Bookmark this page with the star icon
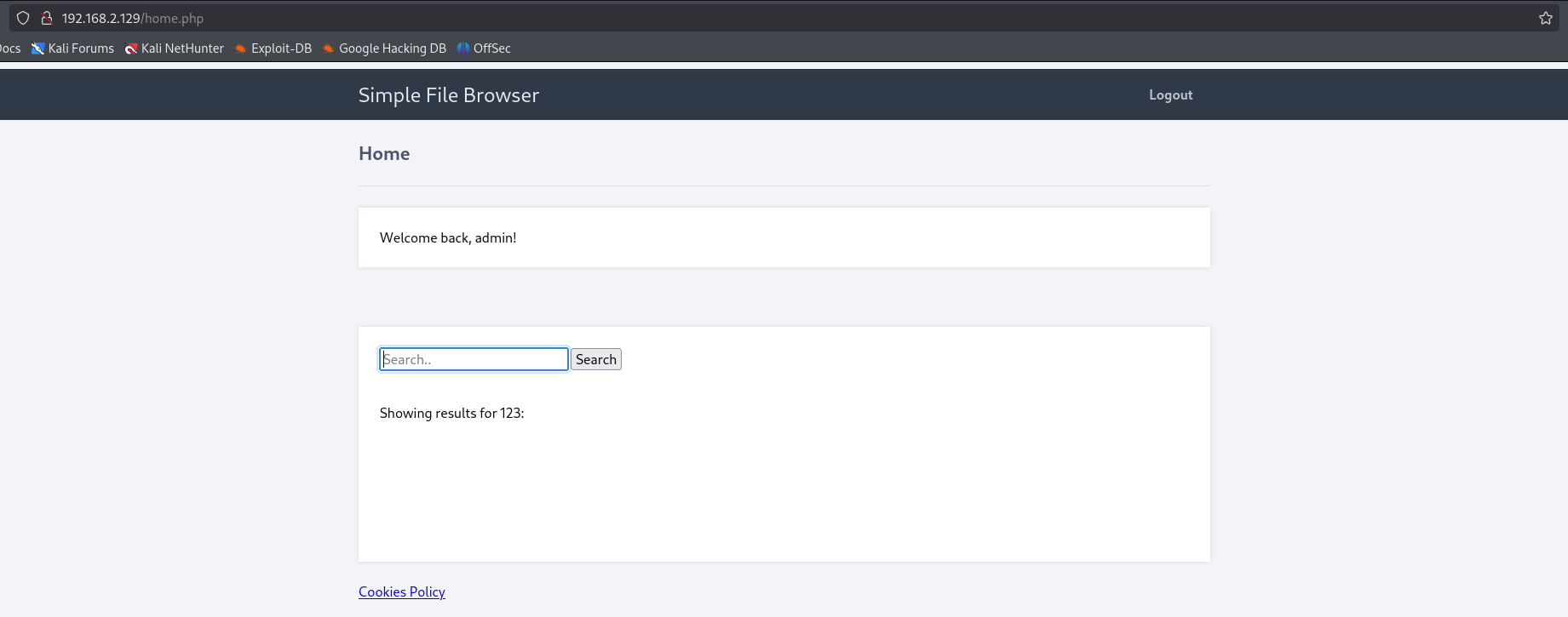 1545,18
